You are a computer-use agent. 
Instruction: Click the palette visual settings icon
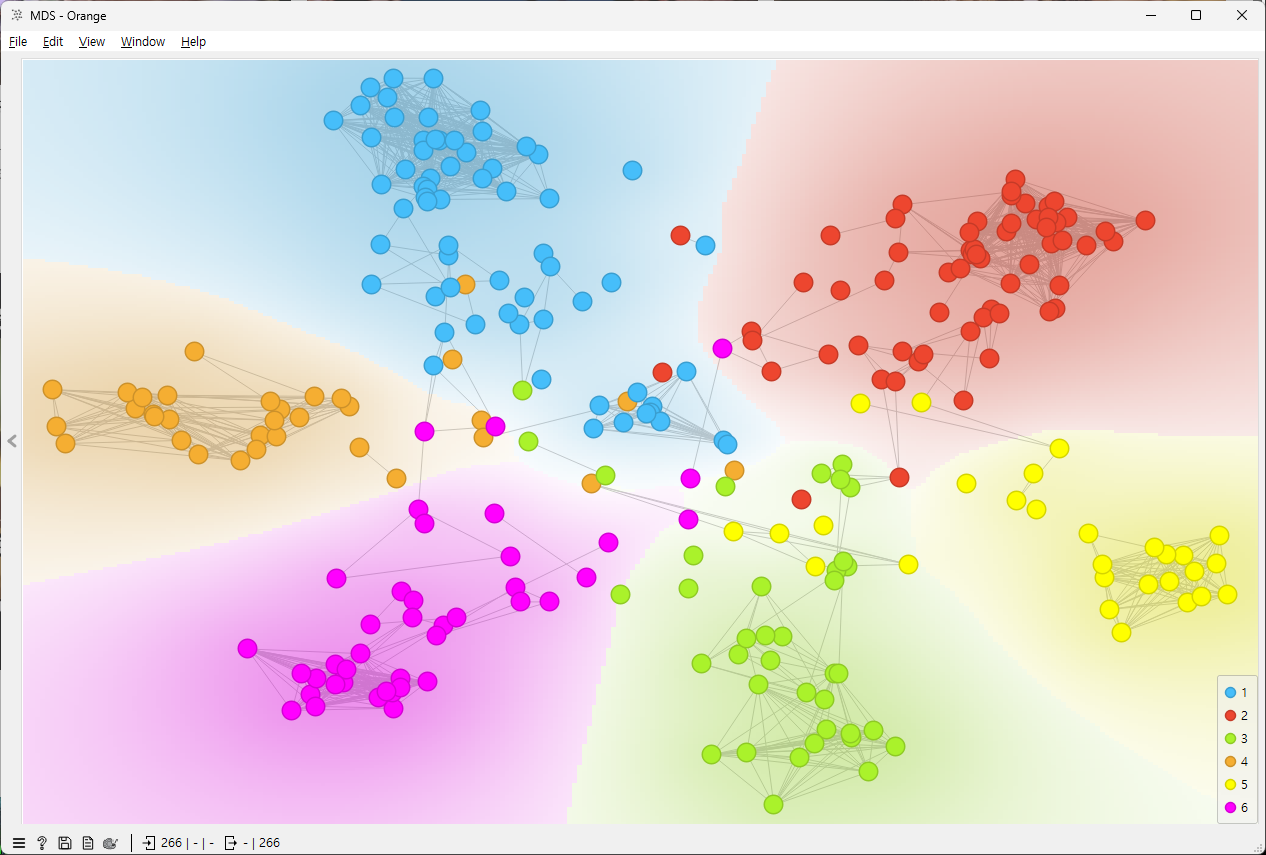pyautogui.click(x=111, y=843)
